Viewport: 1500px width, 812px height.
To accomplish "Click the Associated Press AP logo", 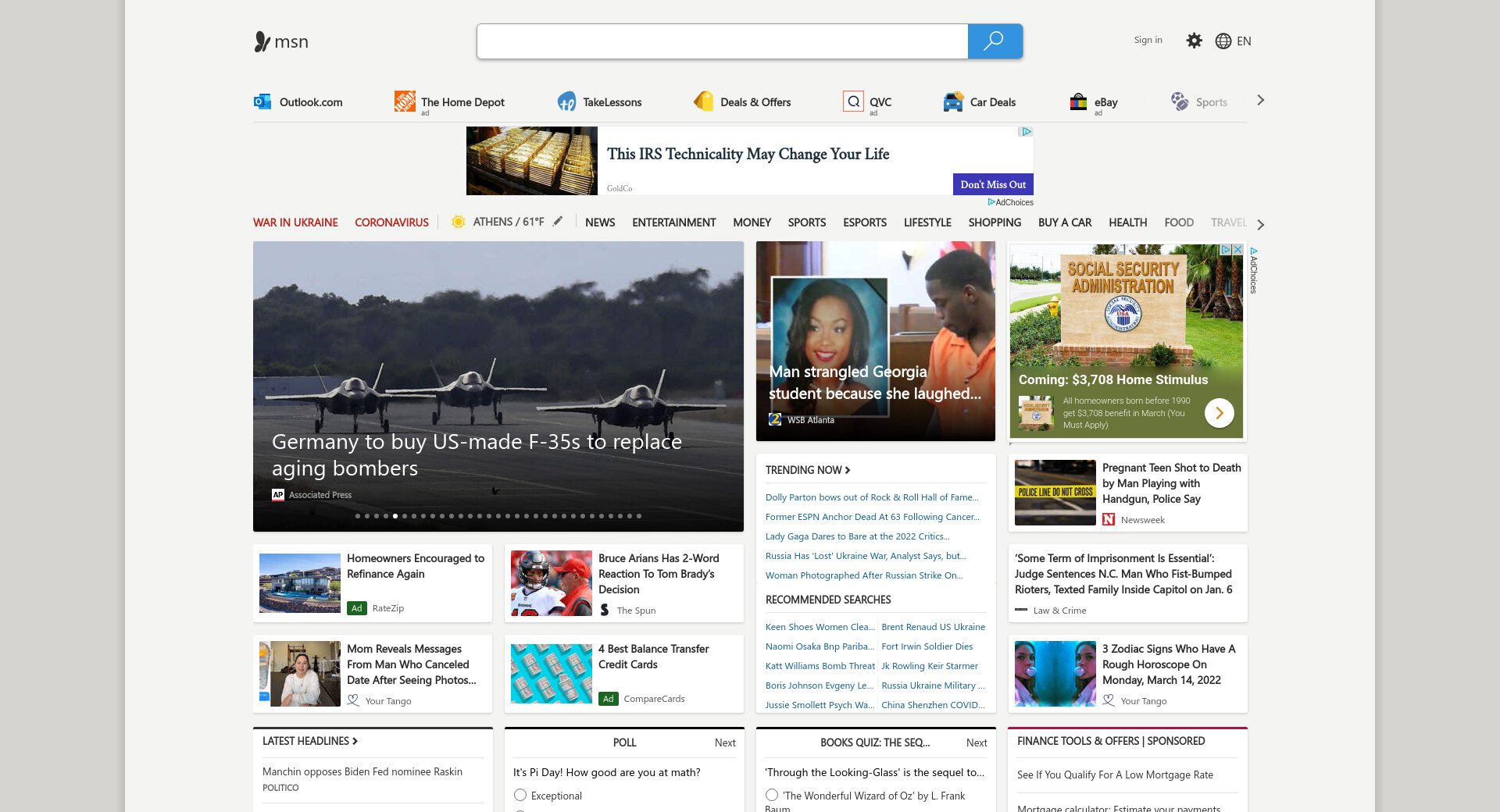I will pos(278,495).
